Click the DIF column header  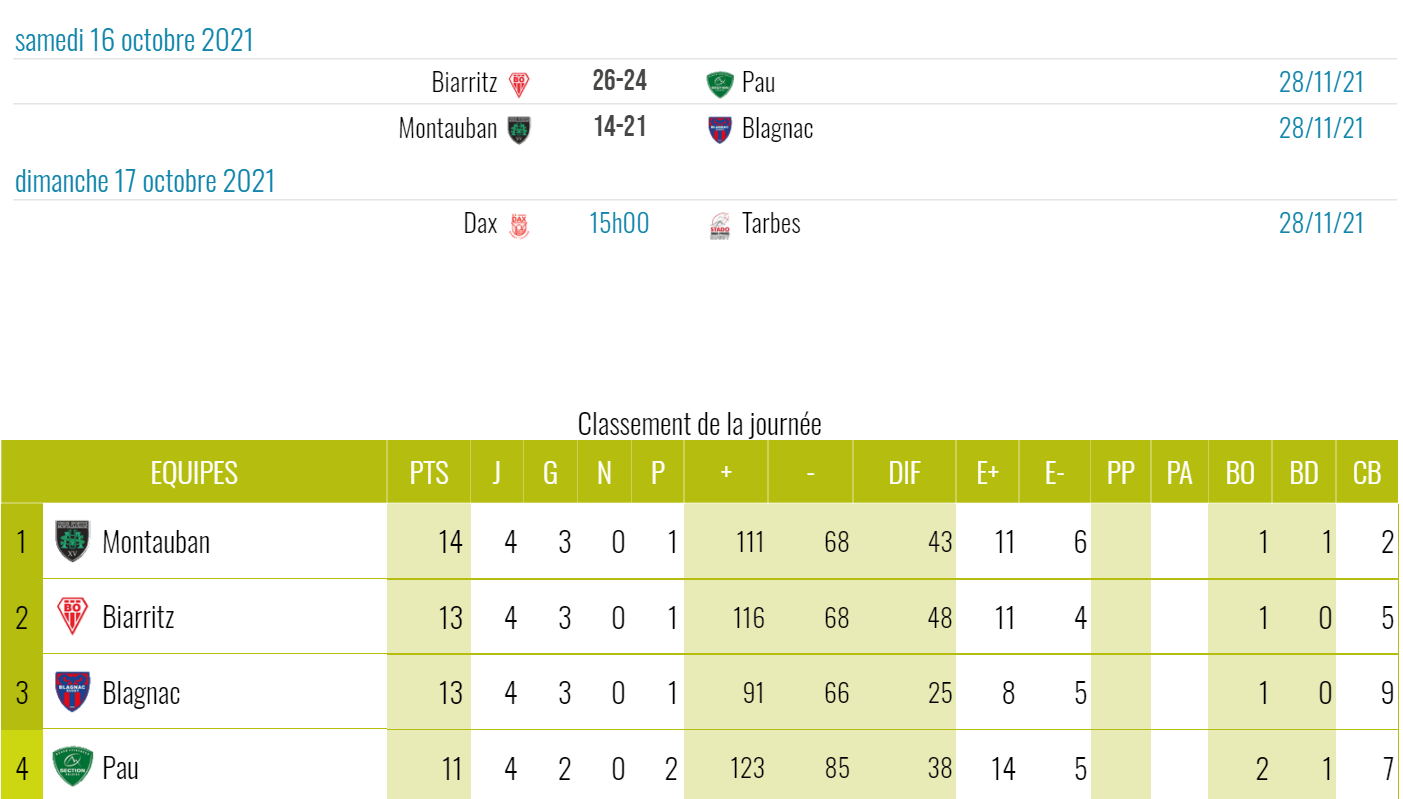tap(904, 473)
